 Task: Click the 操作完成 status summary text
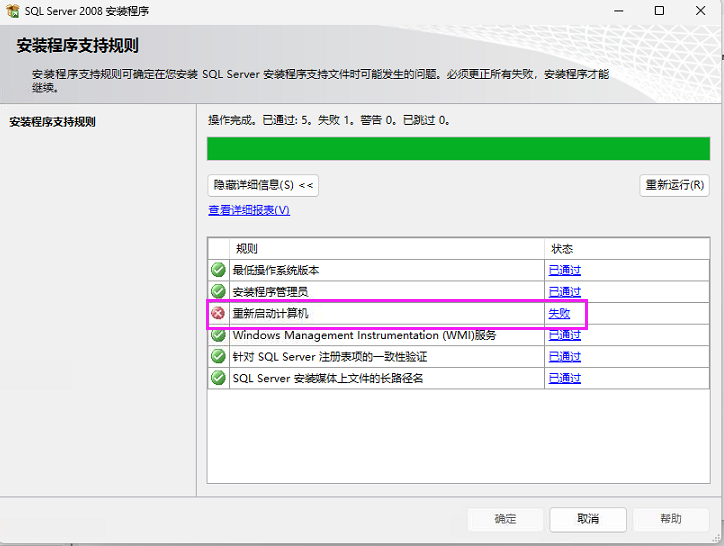pyautogui.click(x=329, y=121)
